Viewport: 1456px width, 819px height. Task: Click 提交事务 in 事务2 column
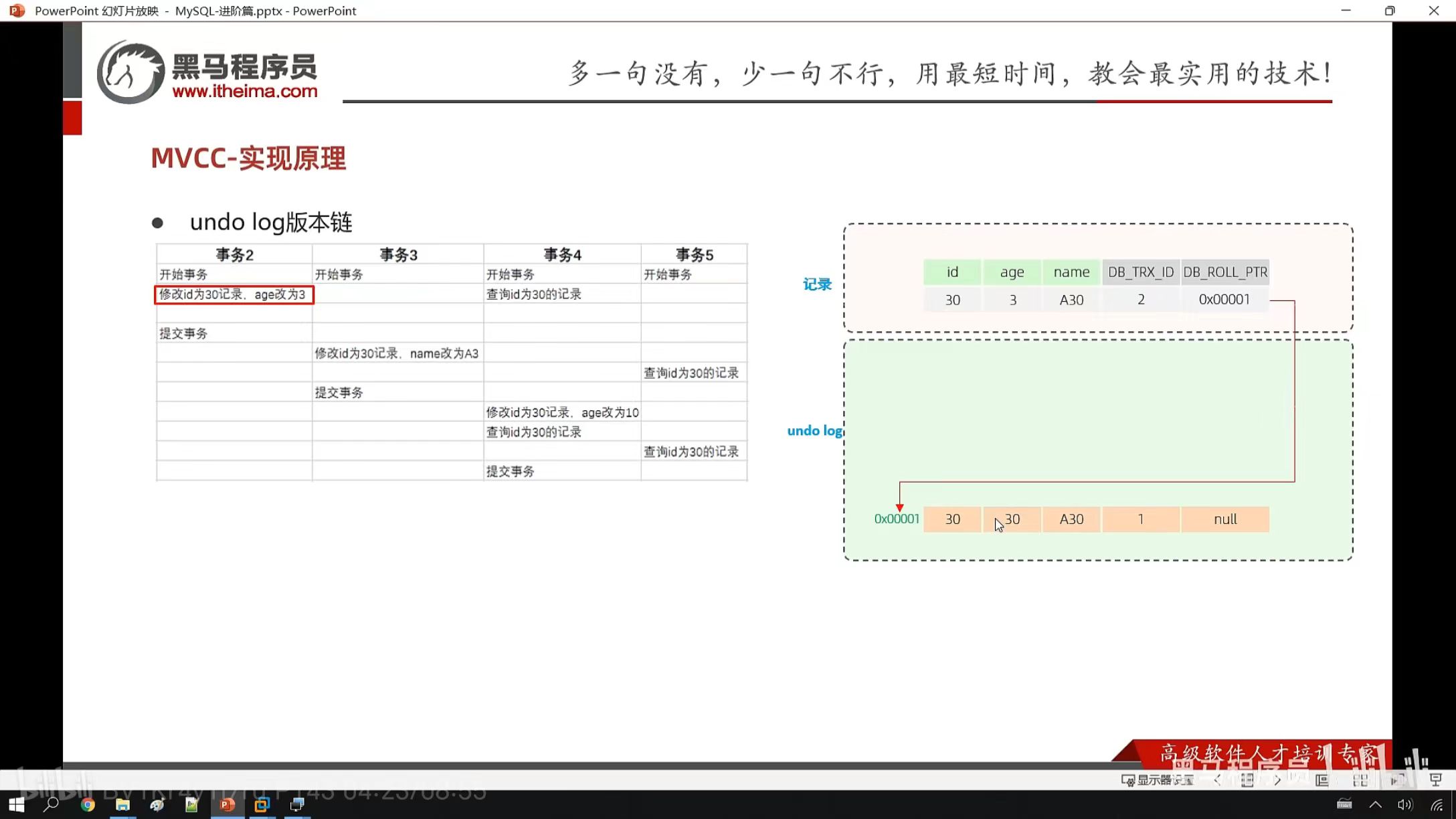pyautogui.click(x=183, y=333)
